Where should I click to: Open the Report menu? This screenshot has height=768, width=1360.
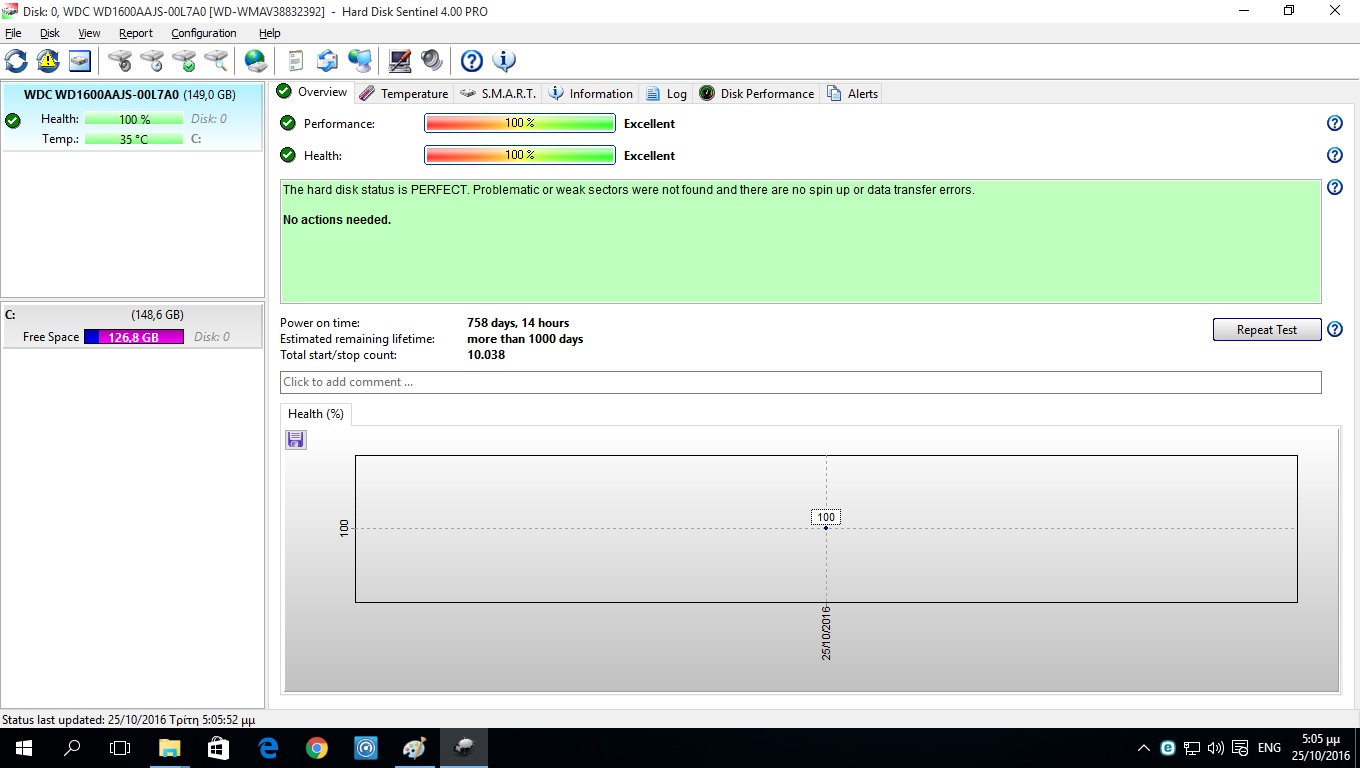click(x=136, y=33)
